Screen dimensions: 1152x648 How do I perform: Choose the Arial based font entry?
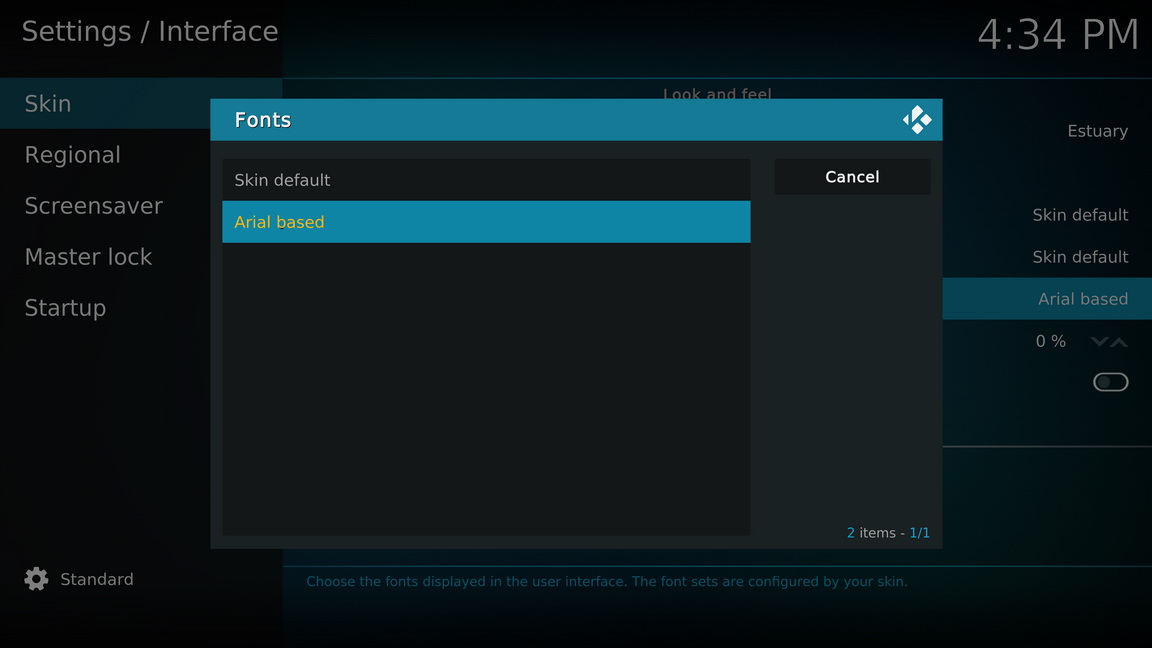point(486,222)
